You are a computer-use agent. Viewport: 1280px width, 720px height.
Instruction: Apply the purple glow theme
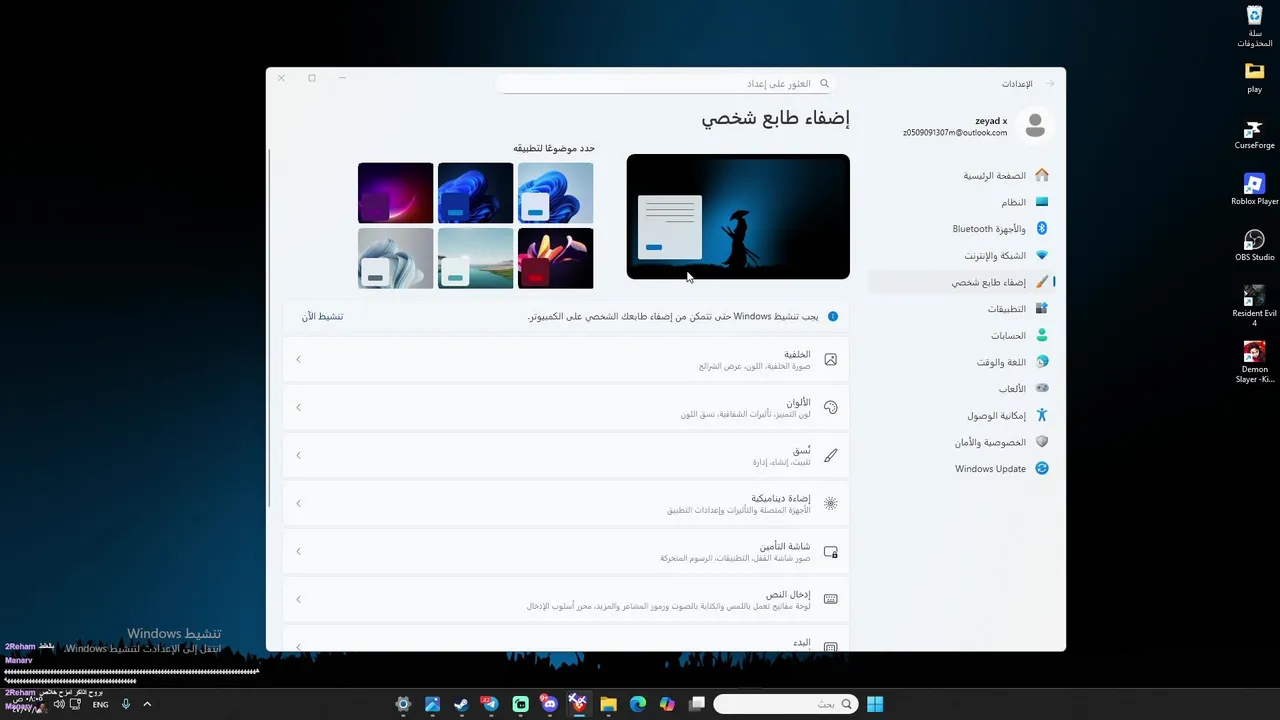[396, 193]
